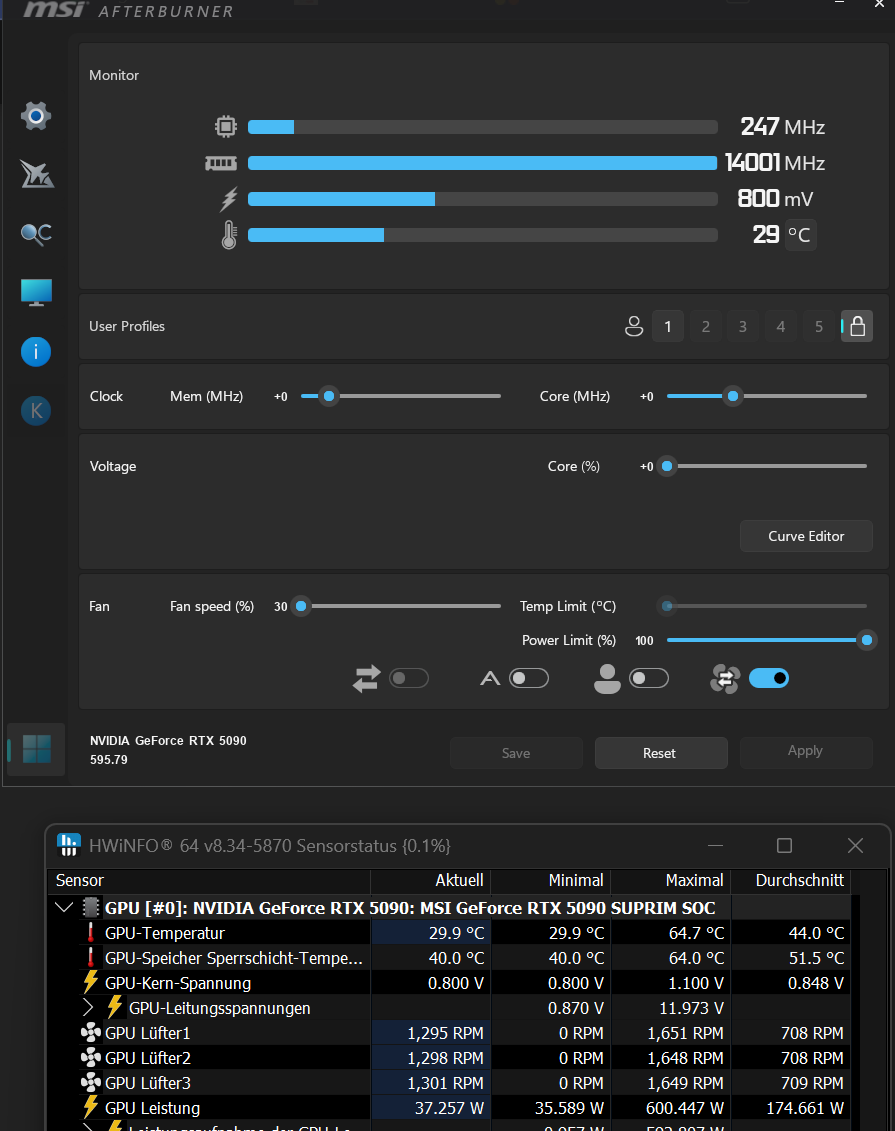The image size is (895, 1131).
Task: Click the HWiNFO app logo icon
Action: click(x=69, y=845)
